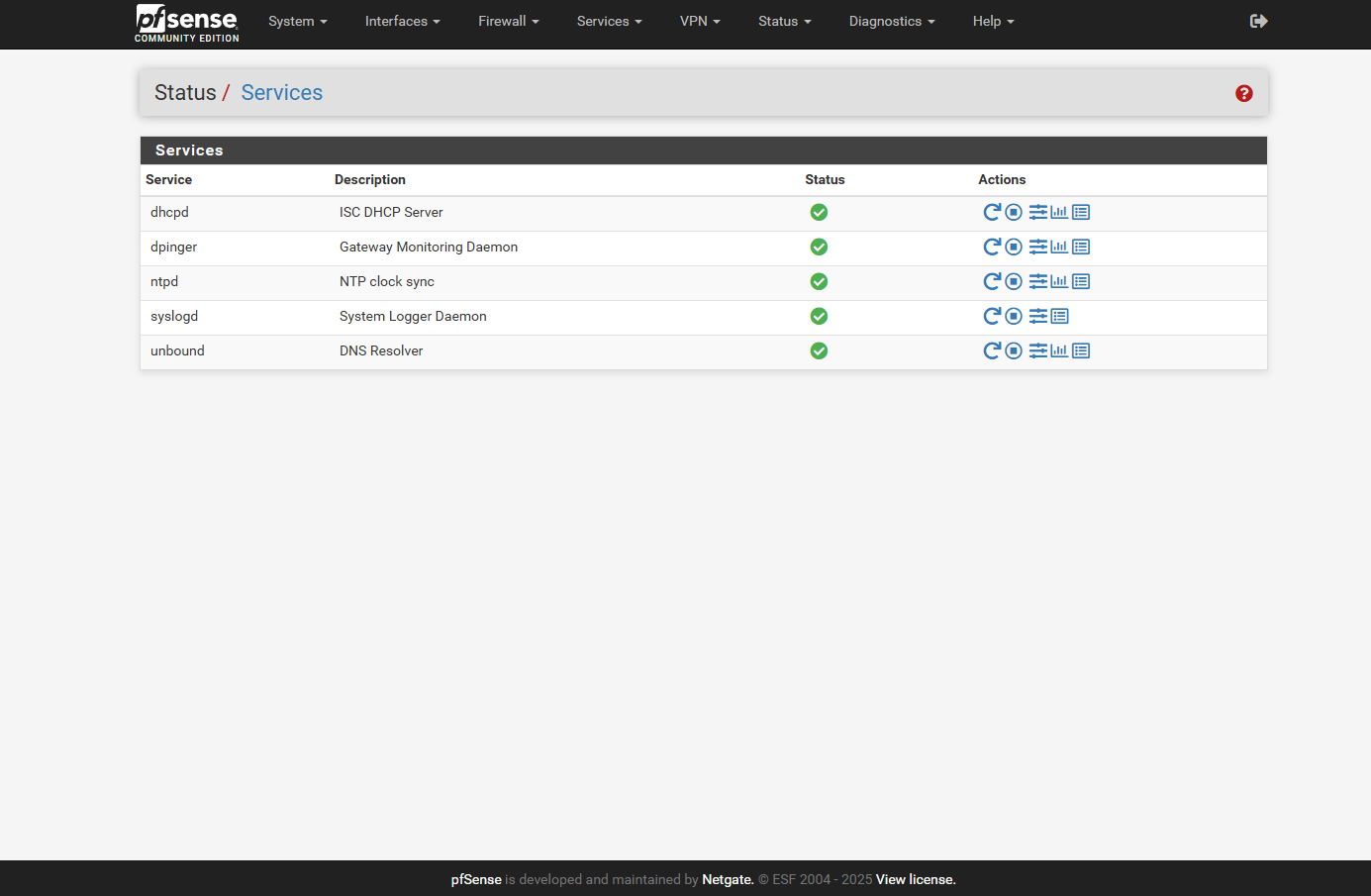Click the Gateway Monitoring Daemon description
The width and height of the screenshot is (1371, 896).
tap(429, 247)
